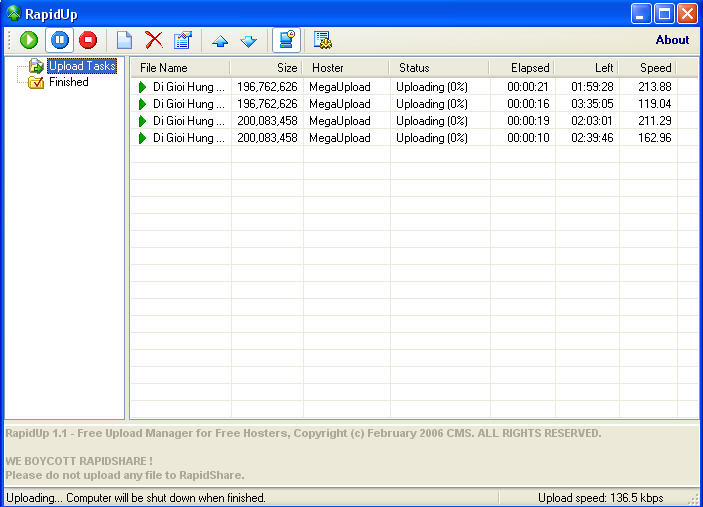703x507 pixels.
Task: Click Uploading (0%) status in the 119.04 row
Action: click(432, 104)
